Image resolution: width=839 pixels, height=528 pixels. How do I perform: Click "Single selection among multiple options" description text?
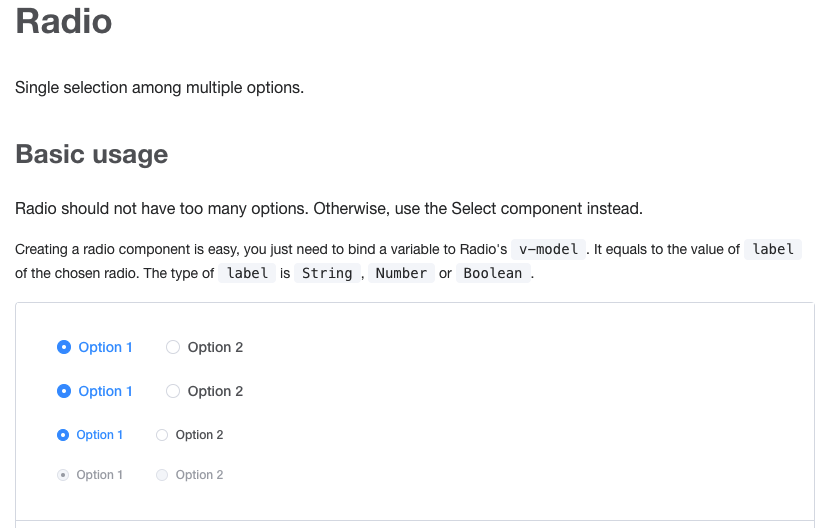[159, 87]
